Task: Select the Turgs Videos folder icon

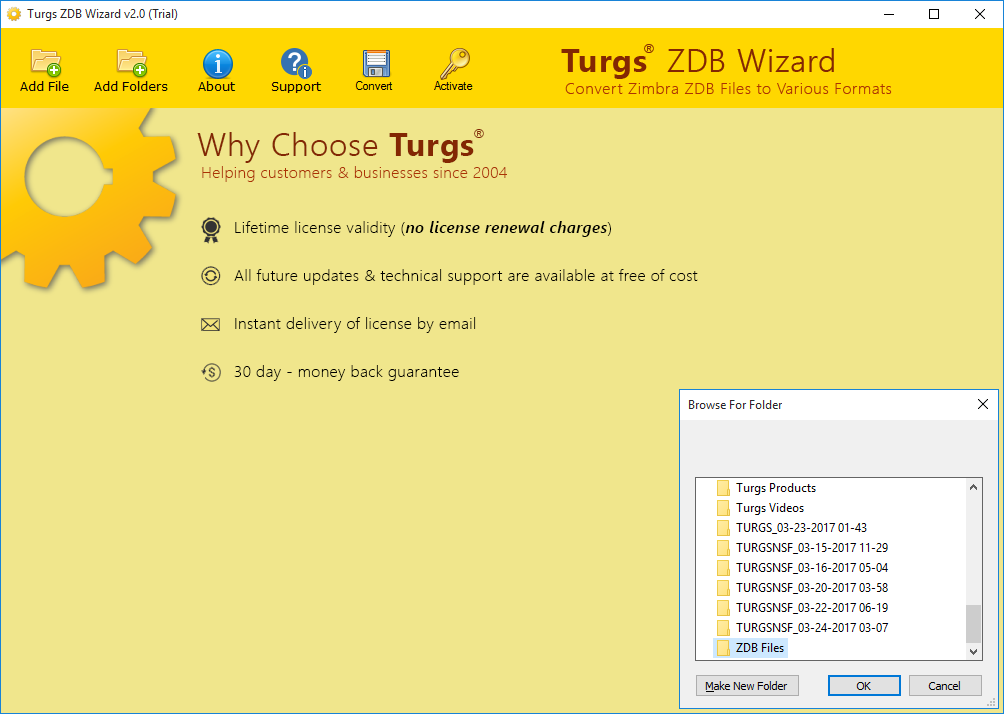Action: click(x=724, y=508)
